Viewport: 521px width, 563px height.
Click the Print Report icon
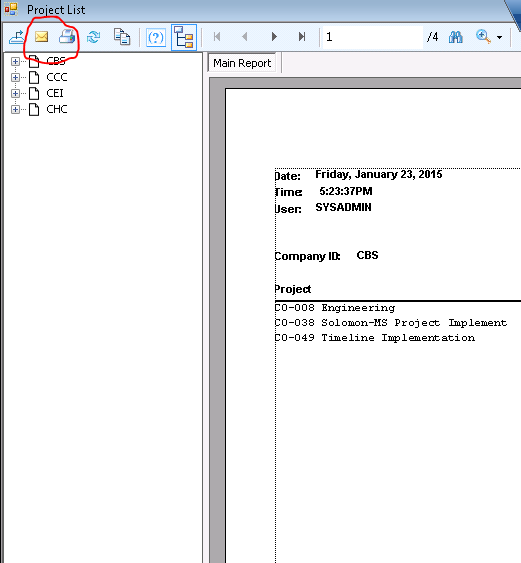click(67, 37)
